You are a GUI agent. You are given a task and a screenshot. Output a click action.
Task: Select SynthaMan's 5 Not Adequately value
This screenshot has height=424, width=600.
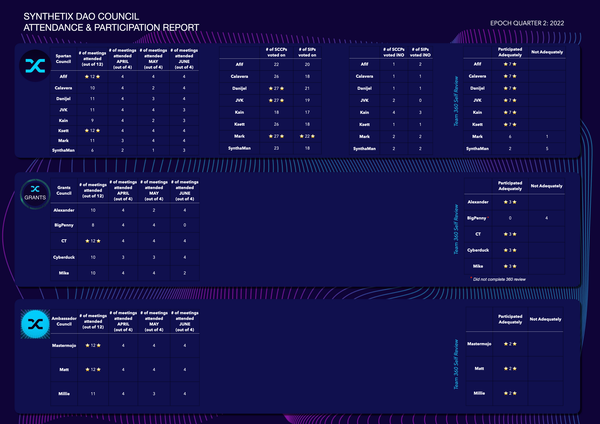coord(547,148)
